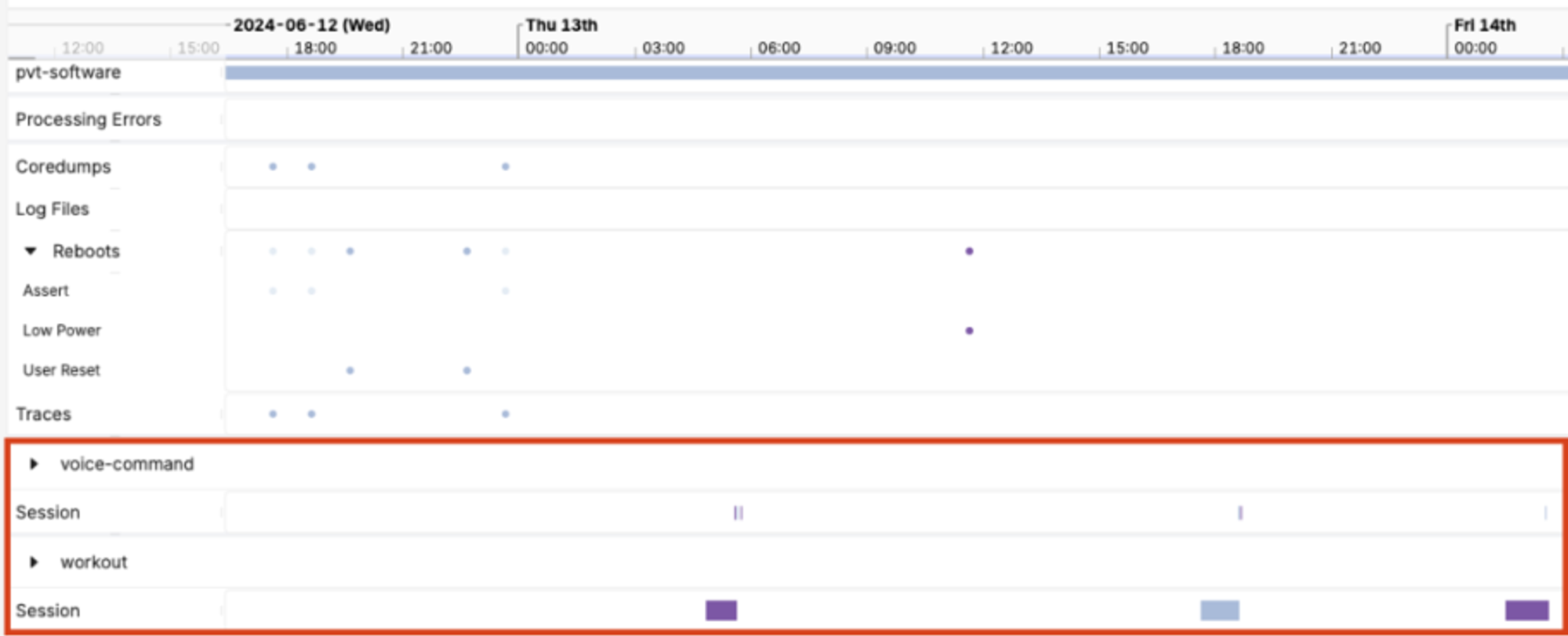Click the Thu 13th date header
This screenshot has width=1568, height=636.
(561, 25)
